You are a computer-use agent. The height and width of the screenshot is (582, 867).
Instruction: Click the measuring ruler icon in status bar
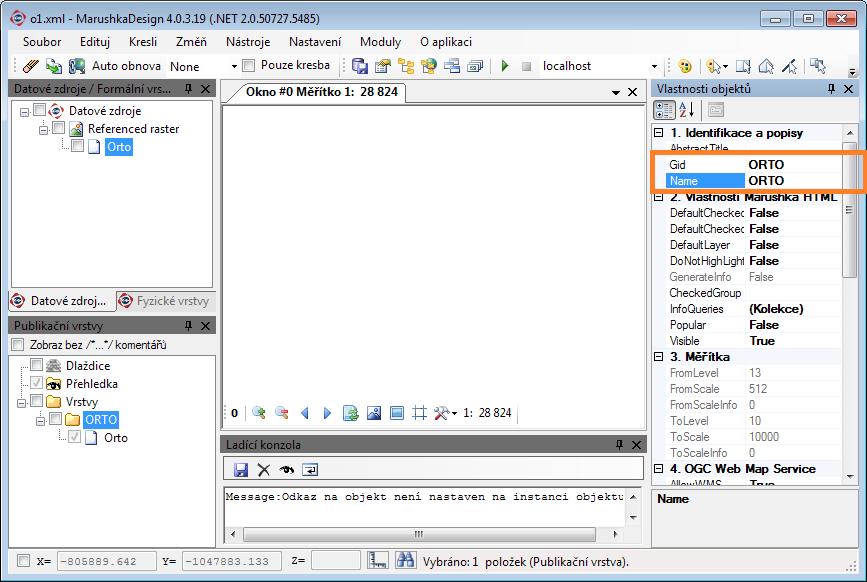click(x=378, y=560)
